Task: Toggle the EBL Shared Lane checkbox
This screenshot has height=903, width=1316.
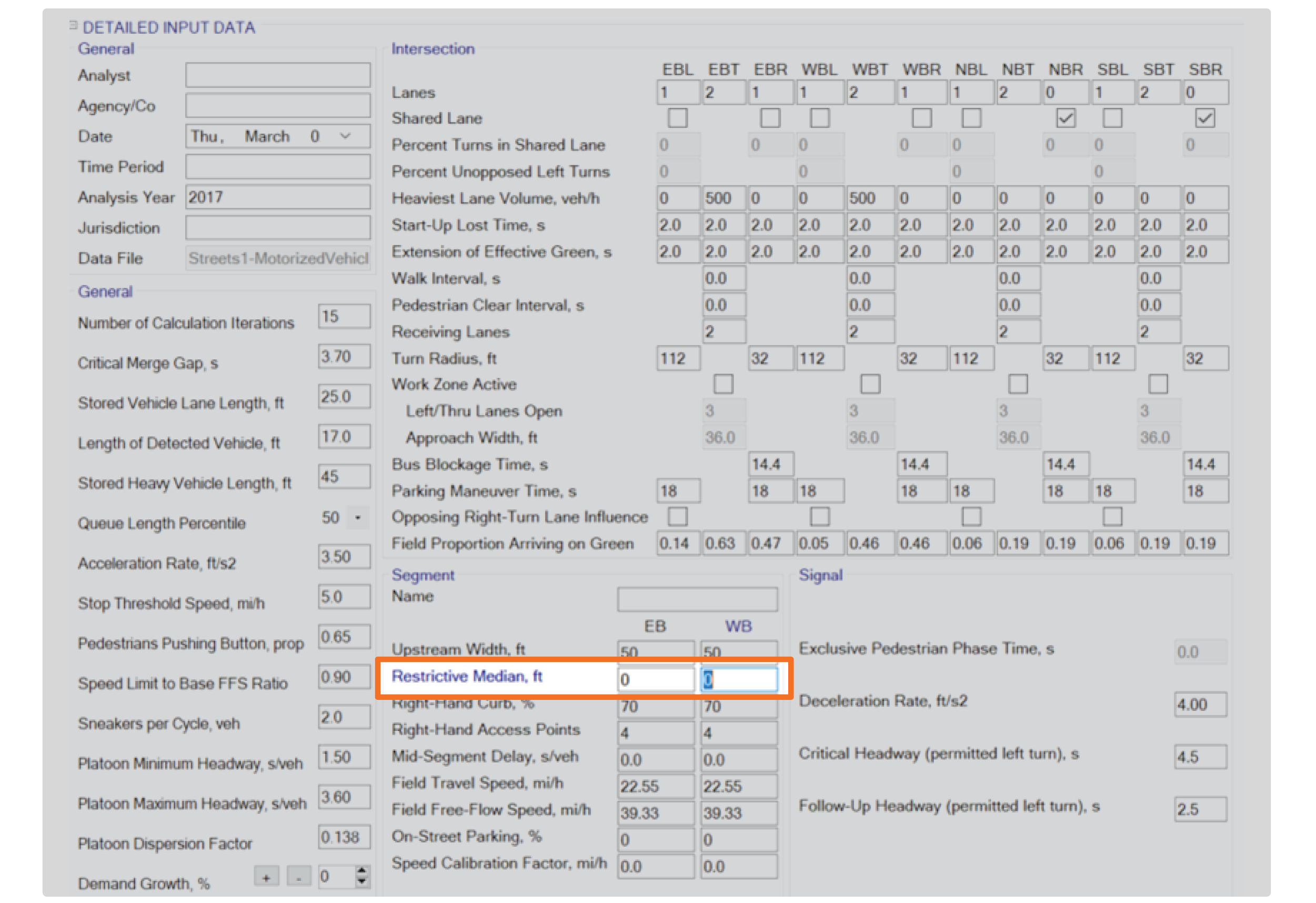Action: [x=678, y=118]
